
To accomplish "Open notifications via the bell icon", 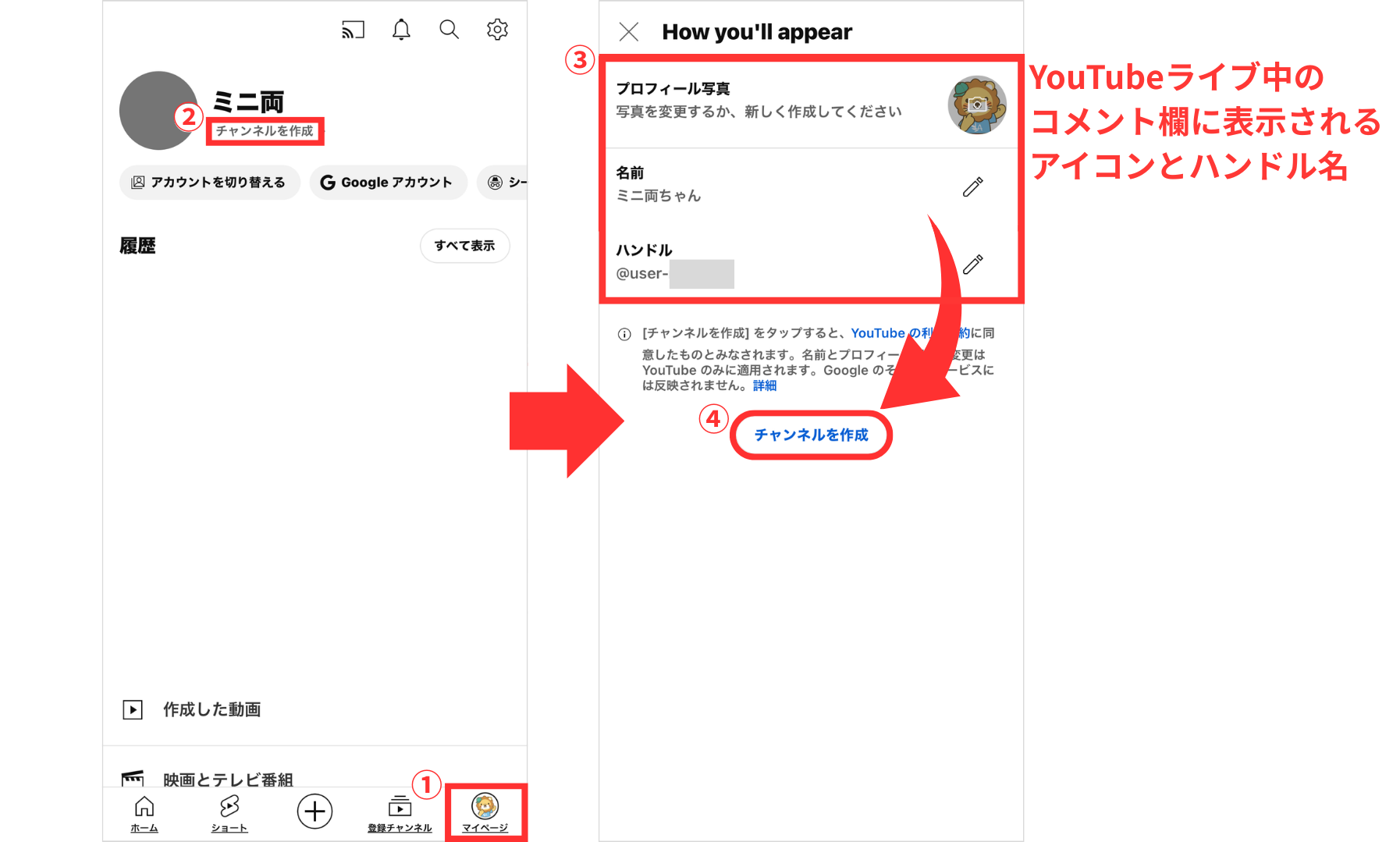I will [401, 29].
